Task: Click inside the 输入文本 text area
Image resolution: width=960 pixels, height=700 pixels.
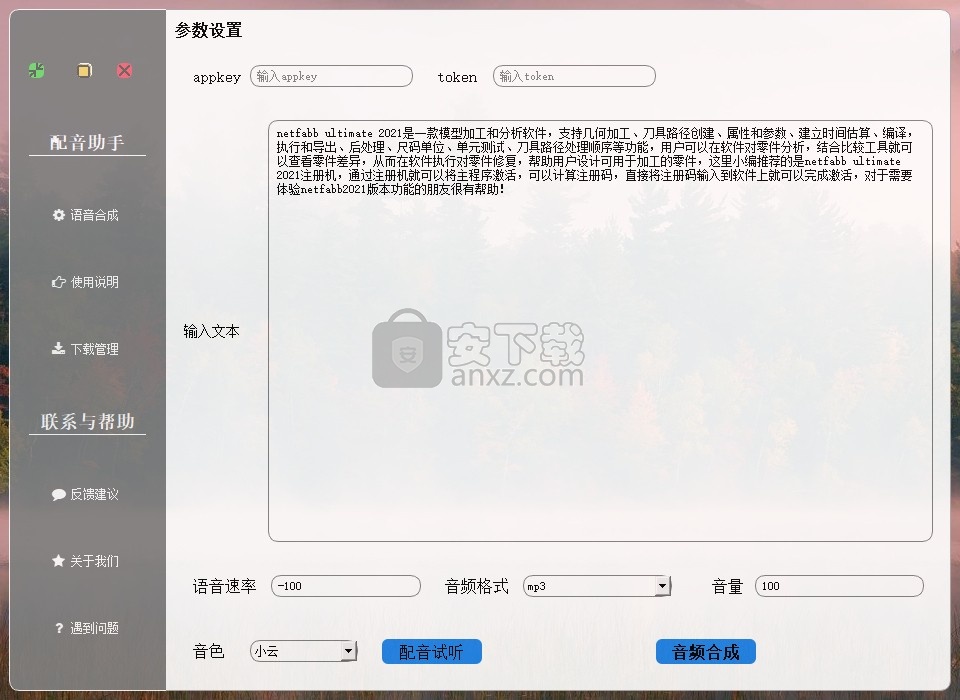Action: [x=600, y=331]
